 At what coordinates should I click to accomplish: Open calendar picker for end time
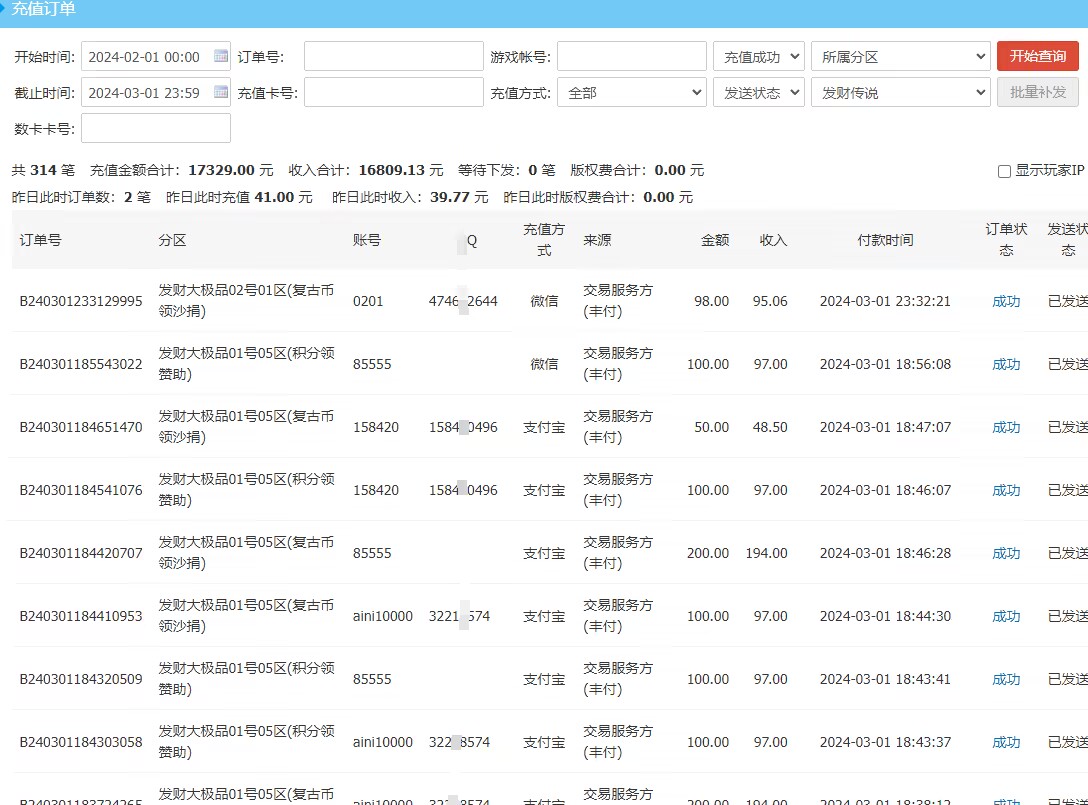pyautogui.click(x=221, y=92)
